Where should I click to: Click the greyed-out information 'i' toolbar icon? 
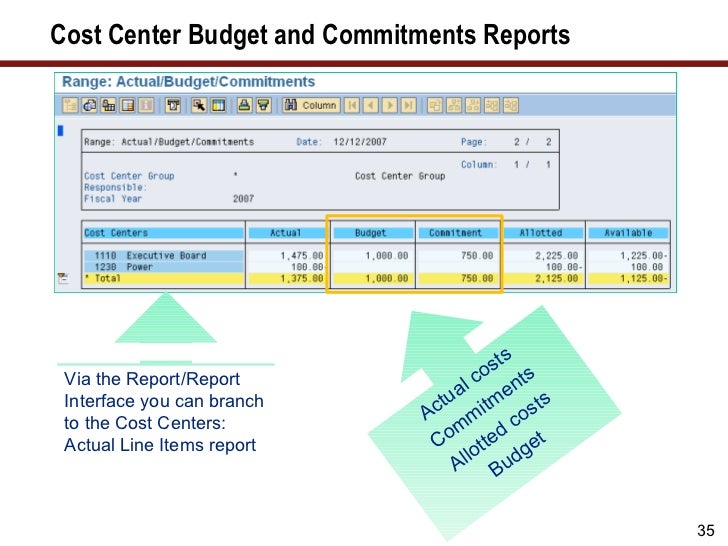[146, 105]
